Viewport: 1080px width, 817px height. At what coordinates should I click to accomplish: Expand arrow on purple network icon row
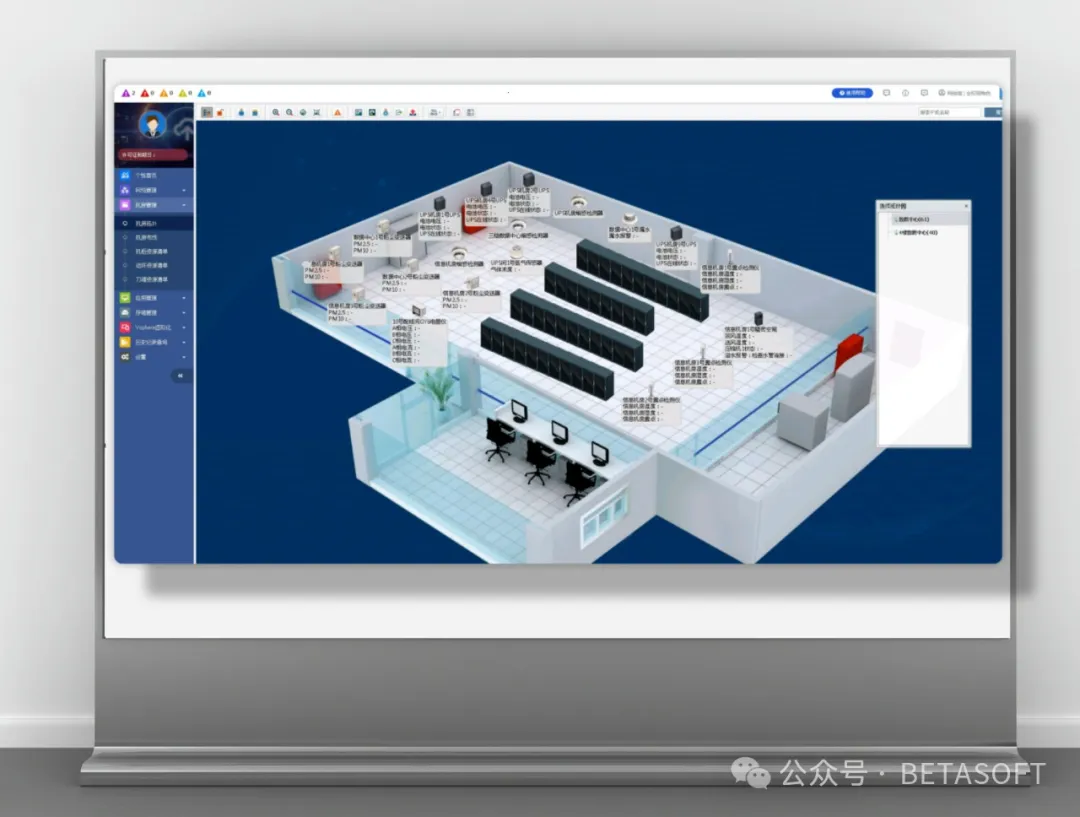coord(184,191)
